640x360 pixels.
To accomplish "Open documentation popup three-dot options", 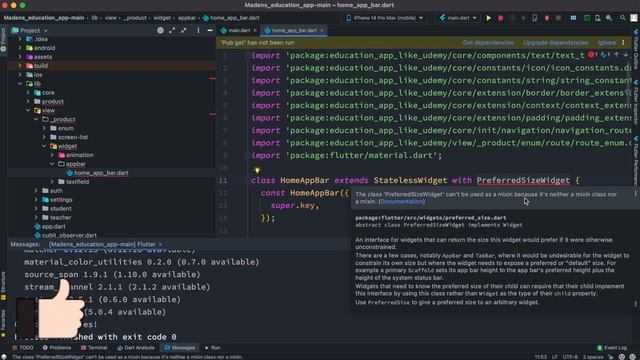I will click(635, 194).
